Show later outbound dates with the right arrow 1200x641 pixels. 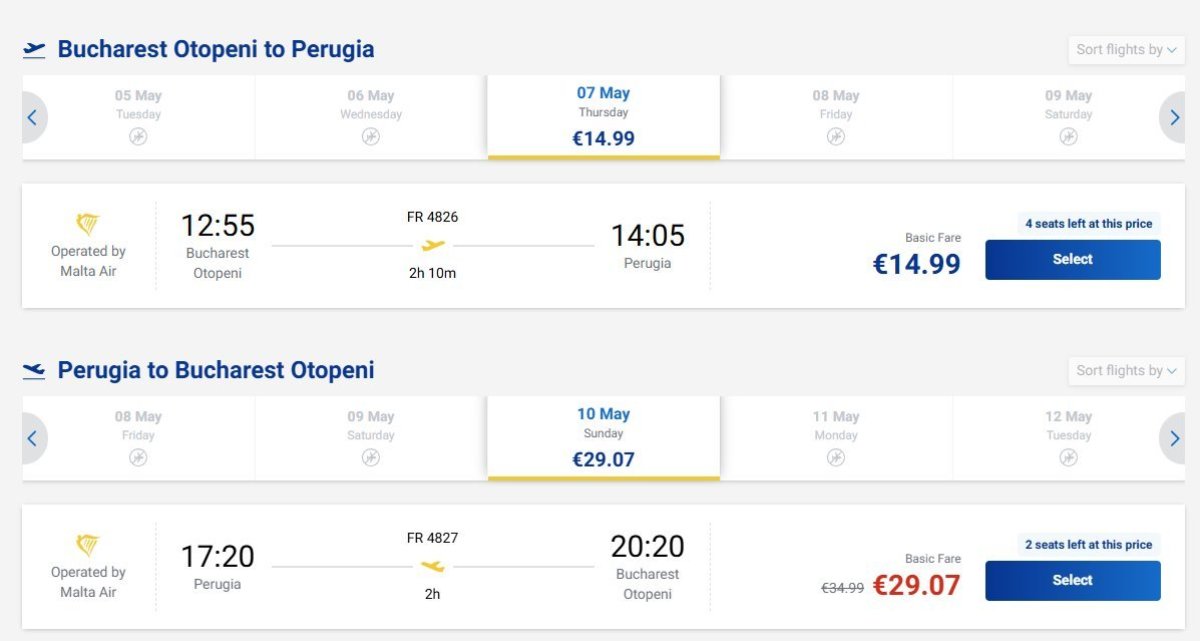(x=1174, y=118)
